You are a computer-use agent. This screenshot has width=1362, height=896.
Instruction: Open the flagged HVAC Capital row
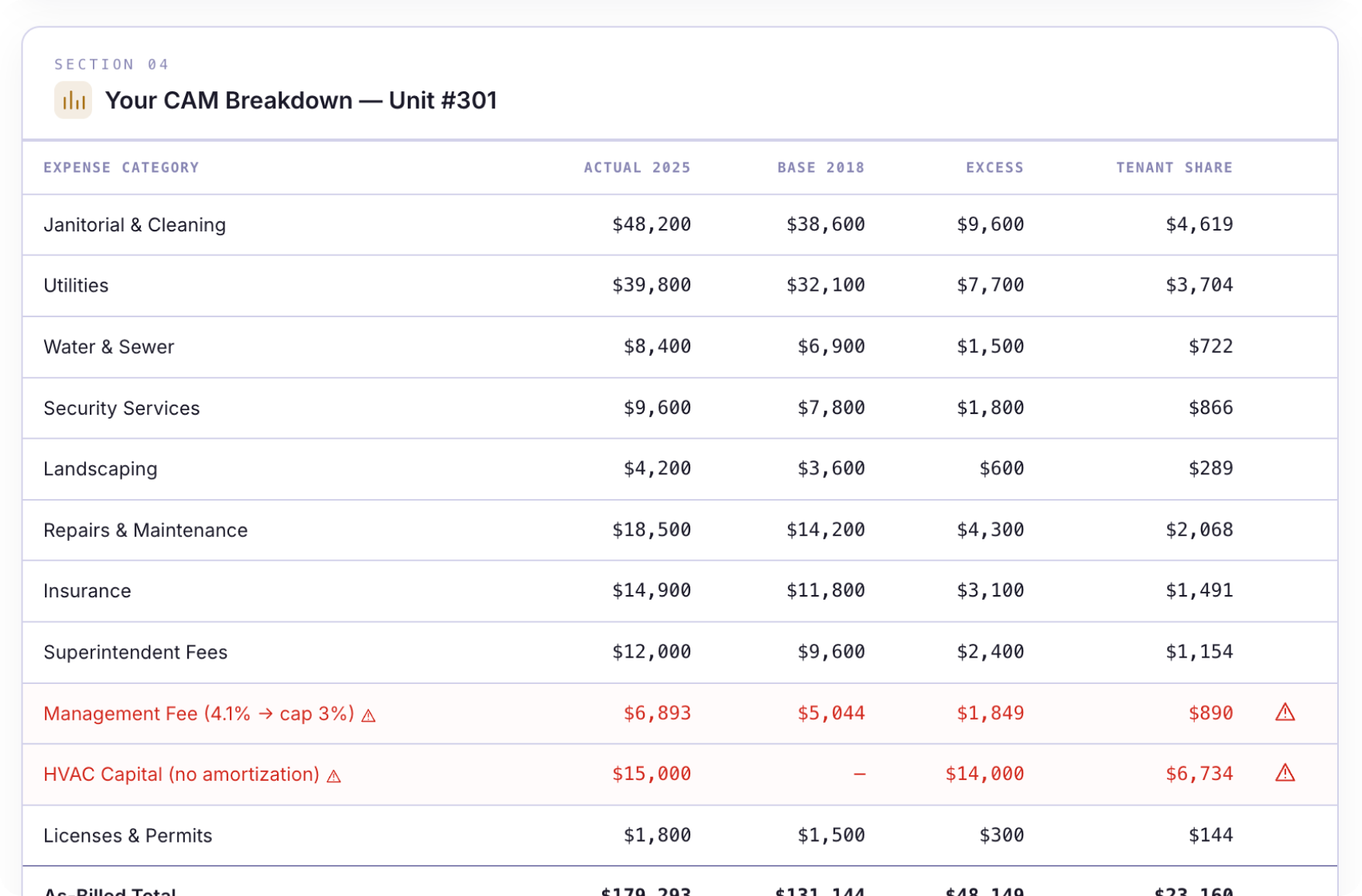click(x=181, y=775)
